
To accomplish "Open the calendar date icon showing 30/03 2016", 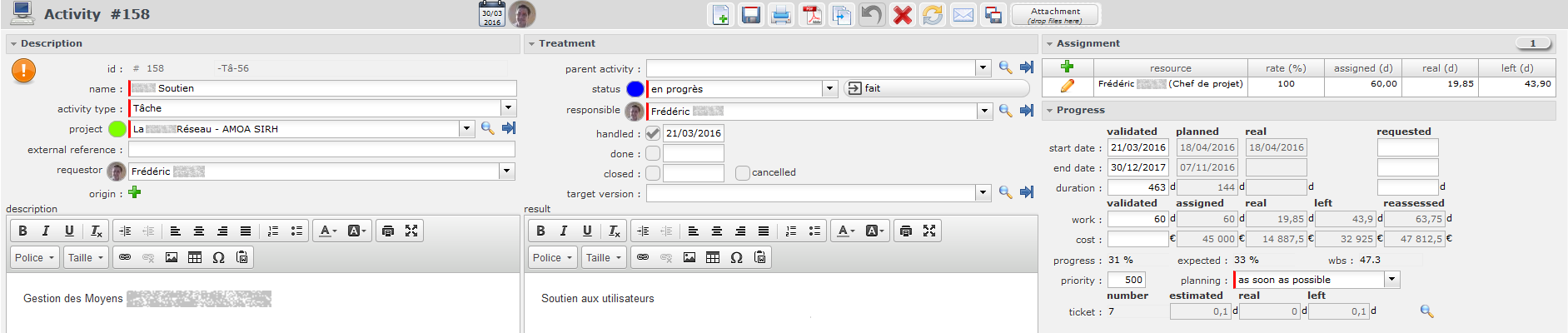I will 492,14.
